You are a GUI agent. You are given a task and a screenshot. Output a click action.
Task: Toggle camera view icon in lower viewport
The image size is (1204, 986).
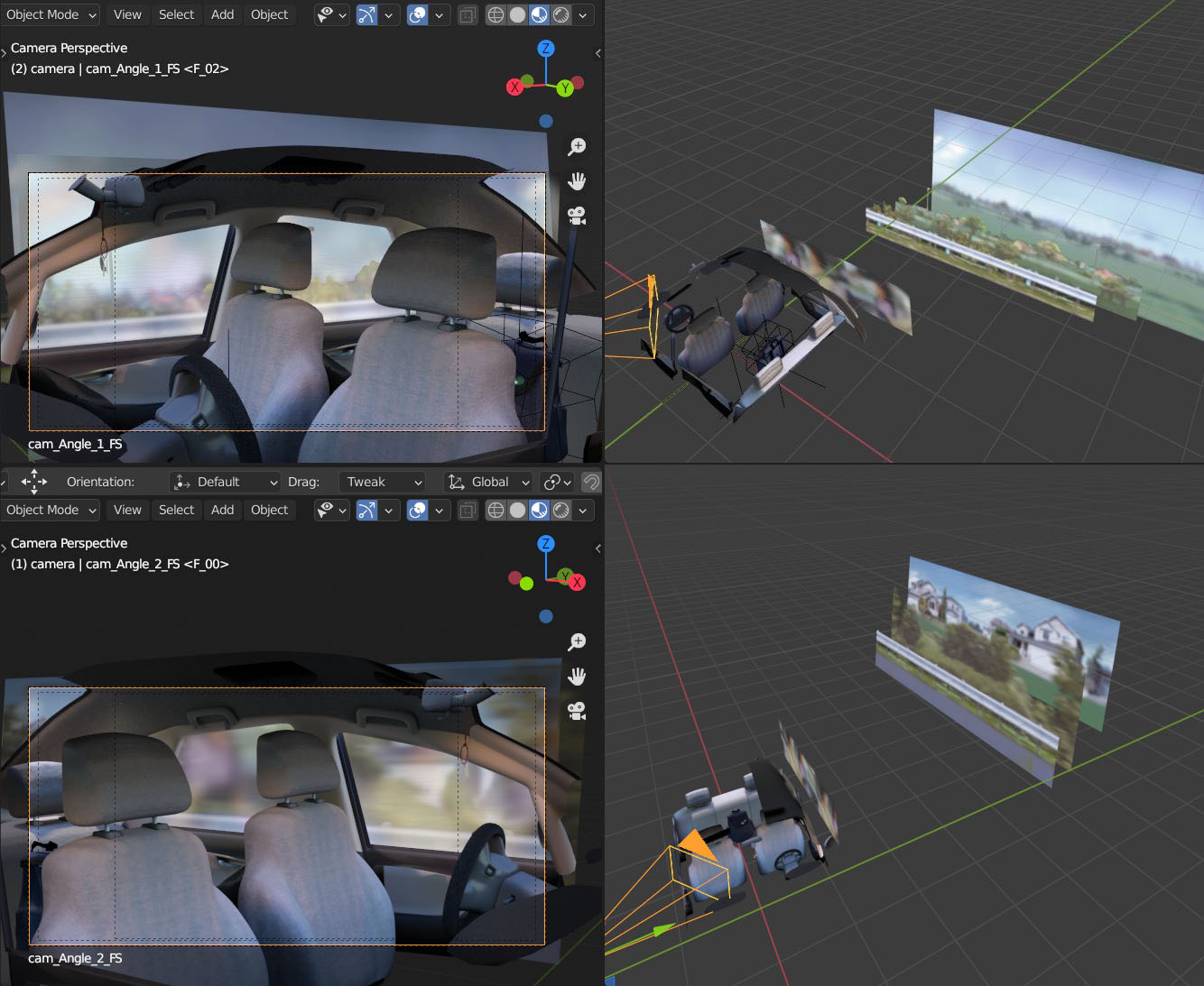point(577,711)
